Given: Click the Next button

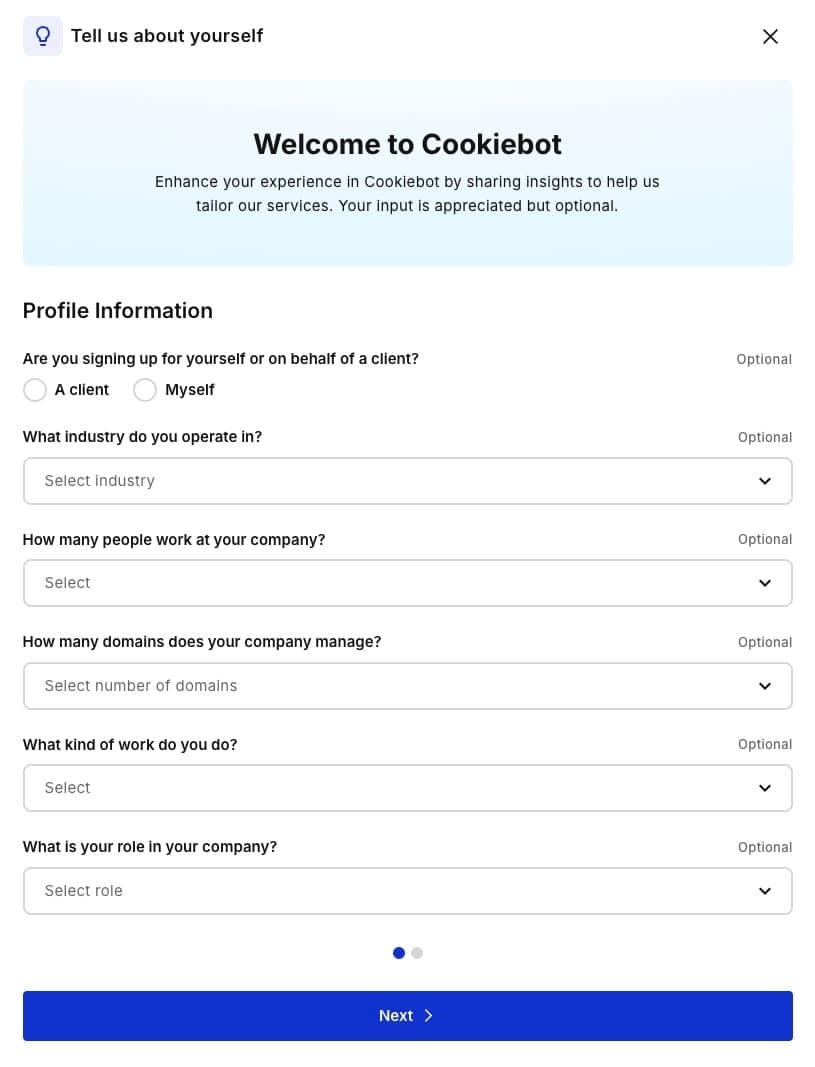Looking at the screenshot, I should 407,1015.
